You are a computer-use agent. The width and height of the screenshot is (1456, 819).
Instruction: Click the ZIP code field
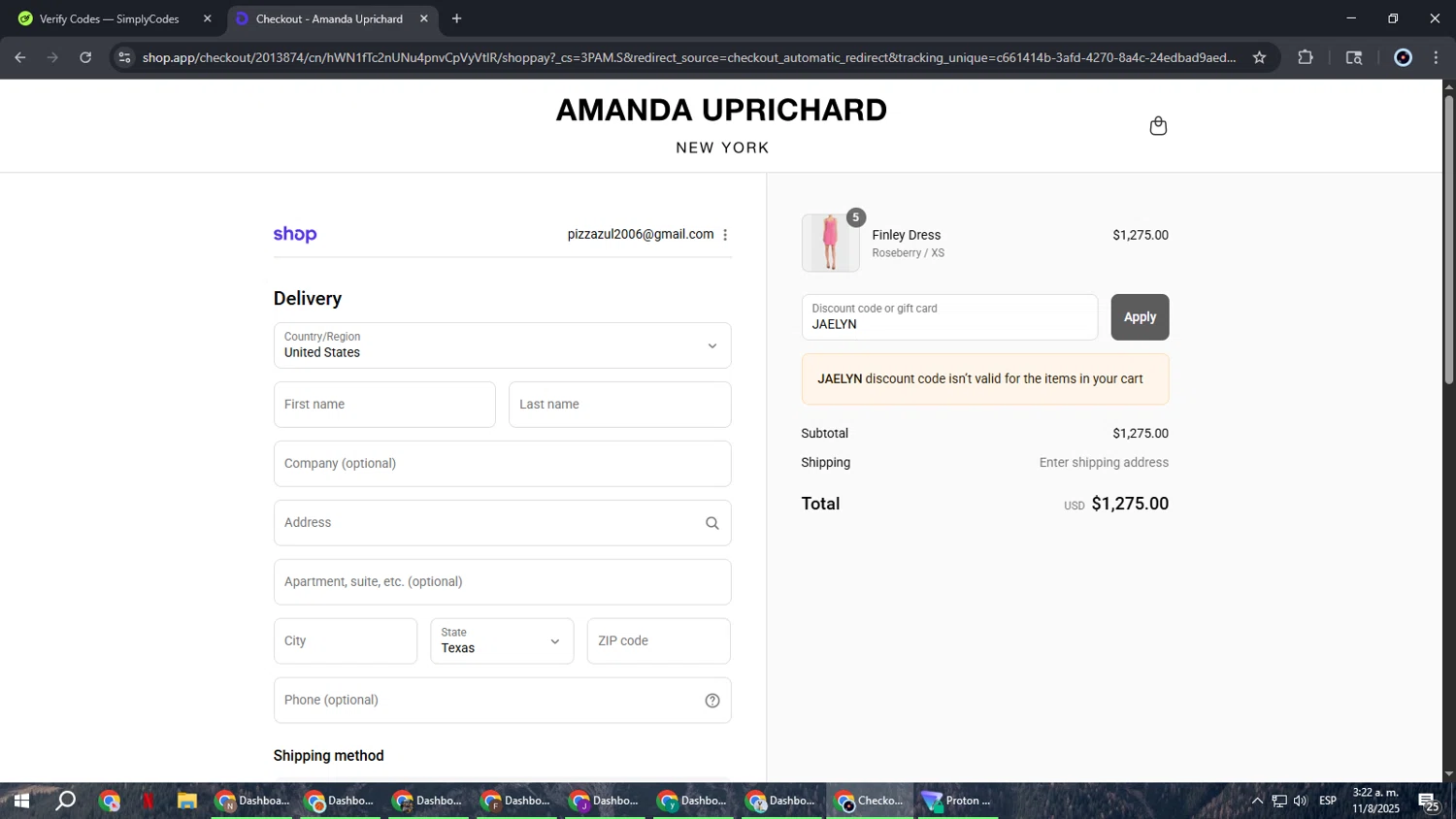click(x=658, y=641)
